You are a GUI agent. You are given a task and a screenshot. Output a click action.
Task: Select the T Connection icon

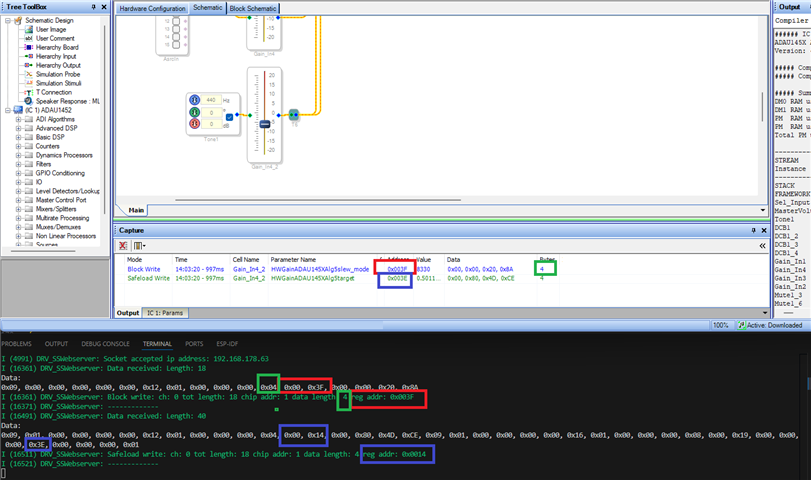click(29, 92)
